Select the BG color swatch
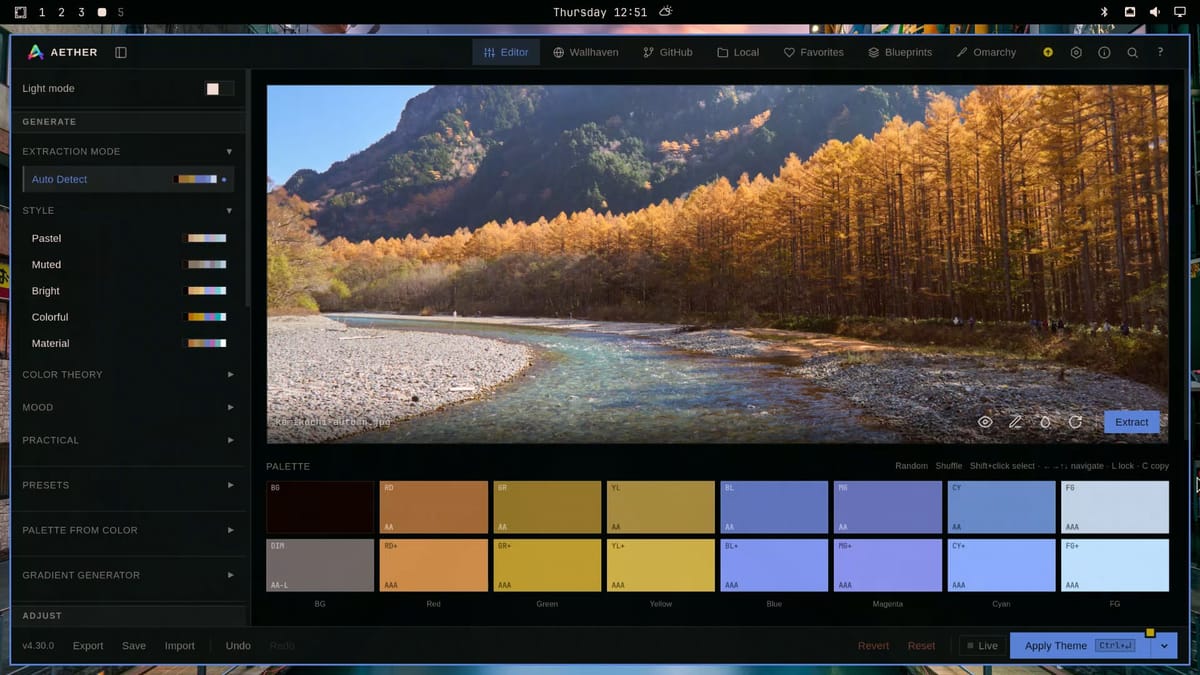Viewport: 1200px width, 675px height. [320, 507]
